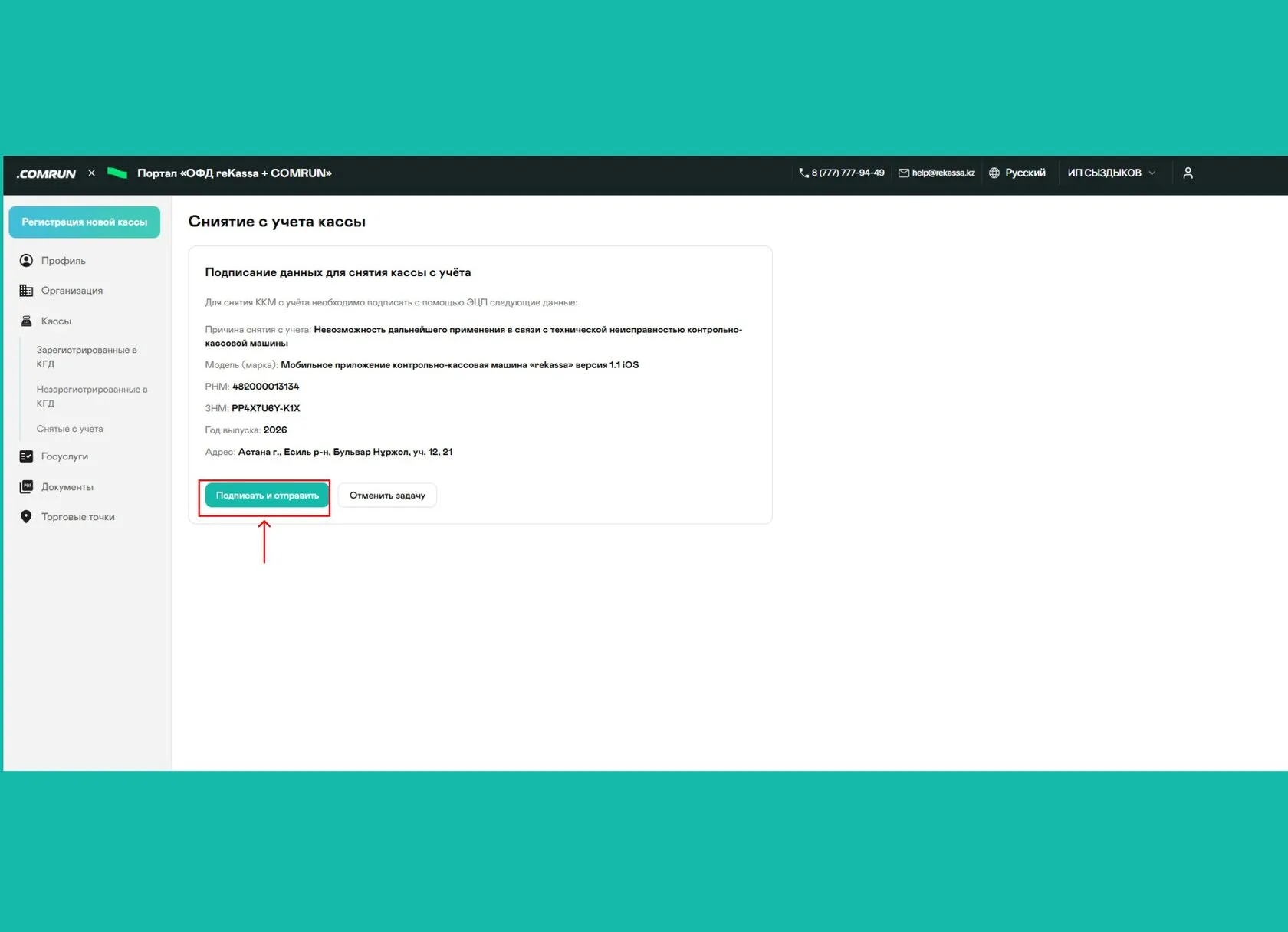Open the Госуслуги menu item

point(64,456)
